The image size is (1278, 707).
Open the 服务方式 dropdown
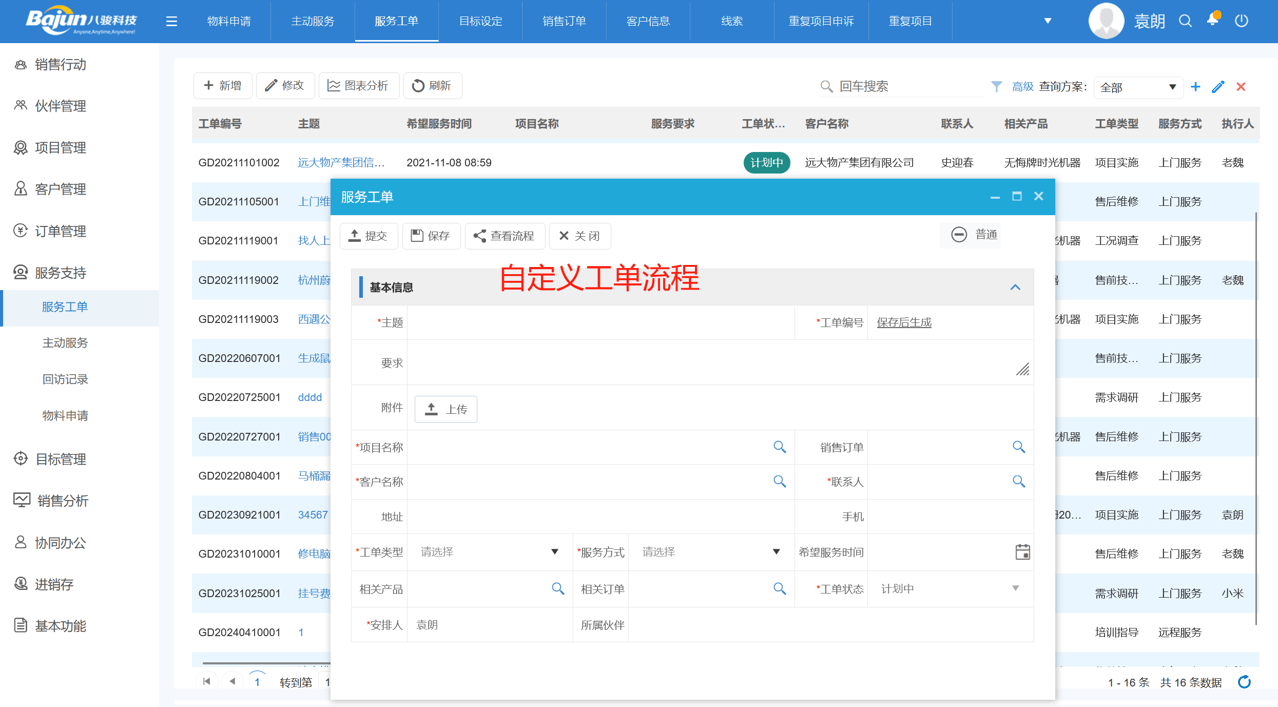click(x=709, y=552)
